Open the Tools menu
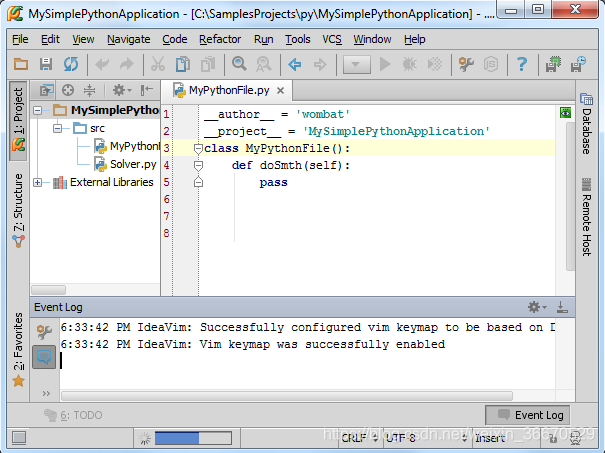The width and height of the screenshot is (605, 453). click(297, 39)
